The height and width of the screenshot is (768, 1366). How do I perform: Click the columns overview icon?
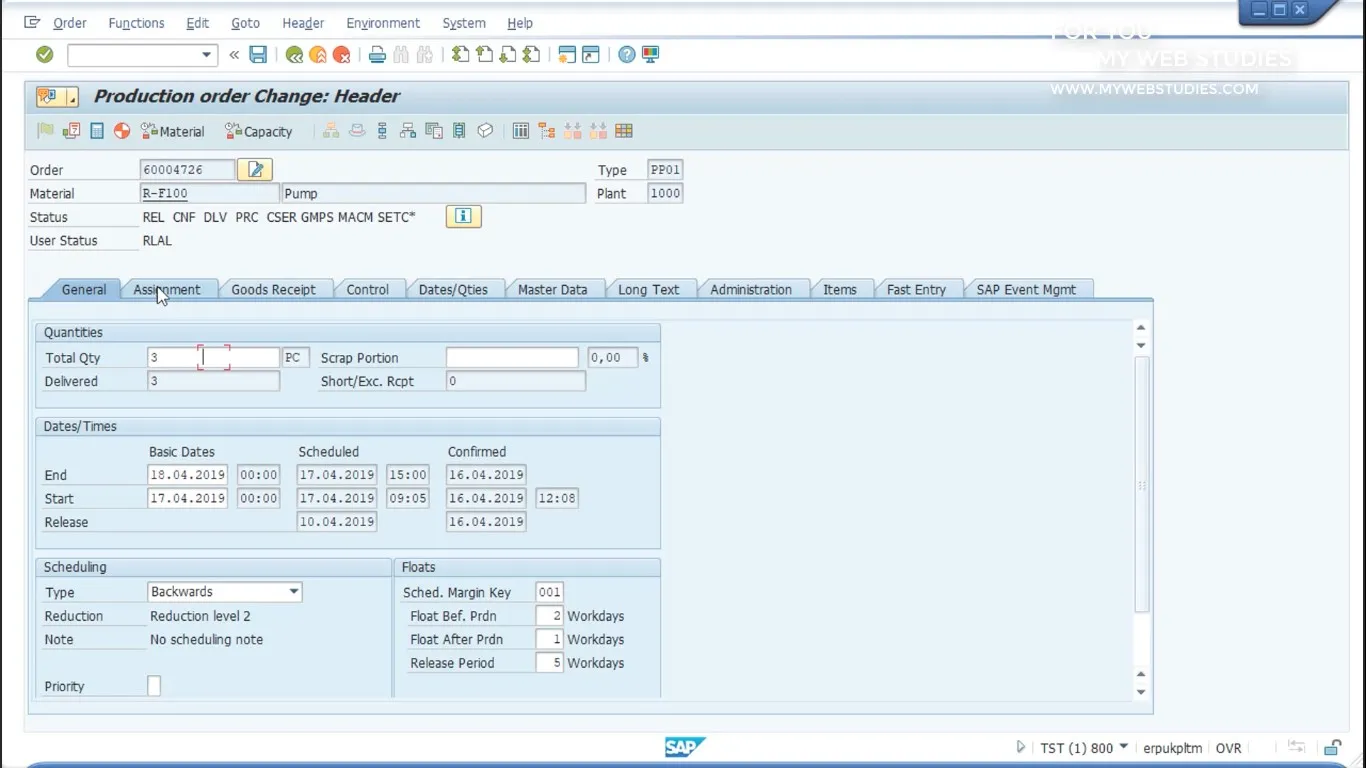[521, 131]
